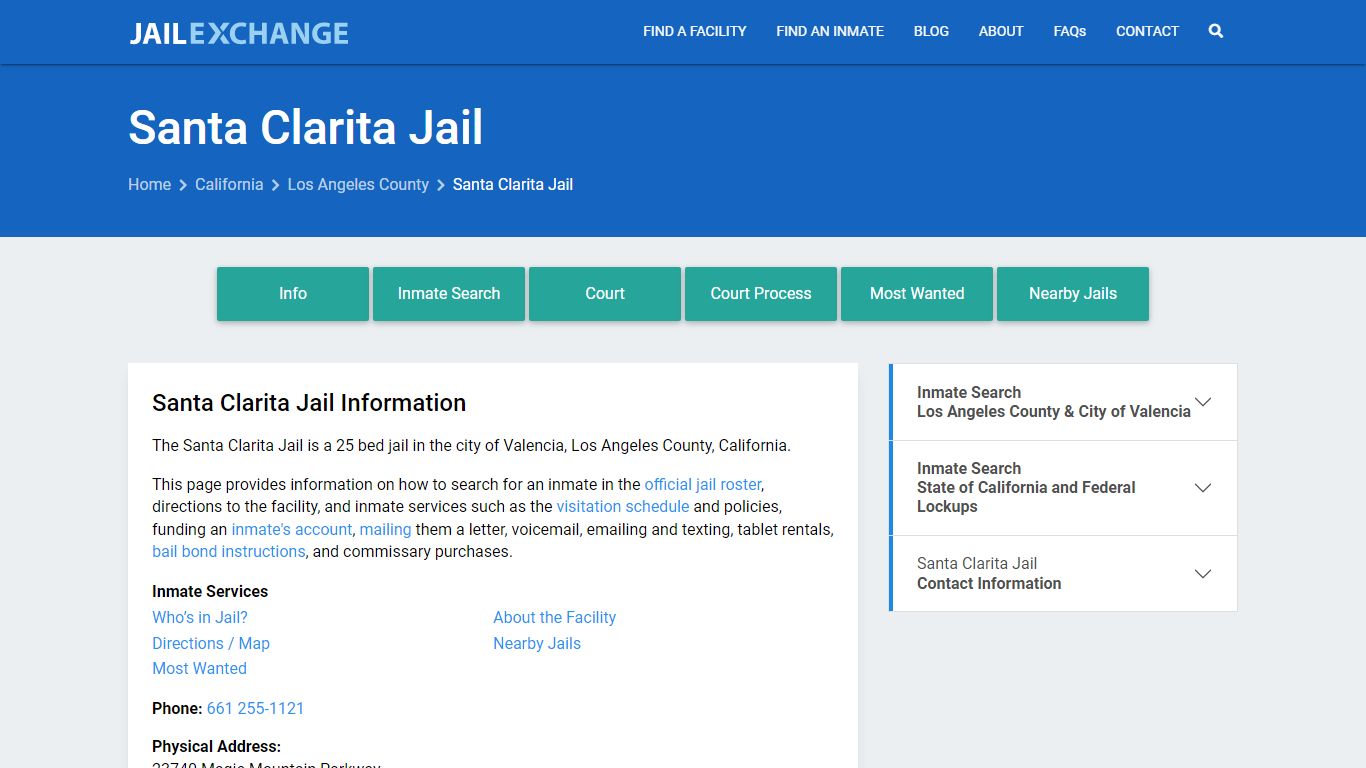Call phone number 661 255-1121

click(x=255, y=708)
